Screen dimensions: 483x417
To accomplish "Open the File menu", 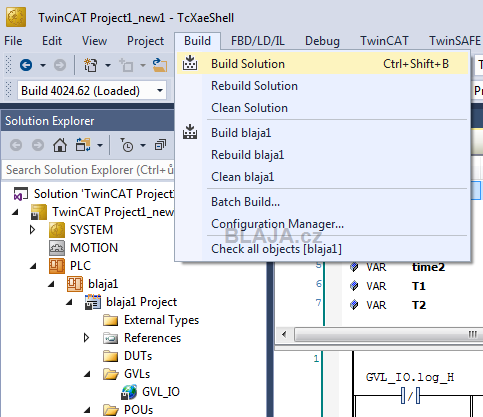I will click(x=13, y=41).
